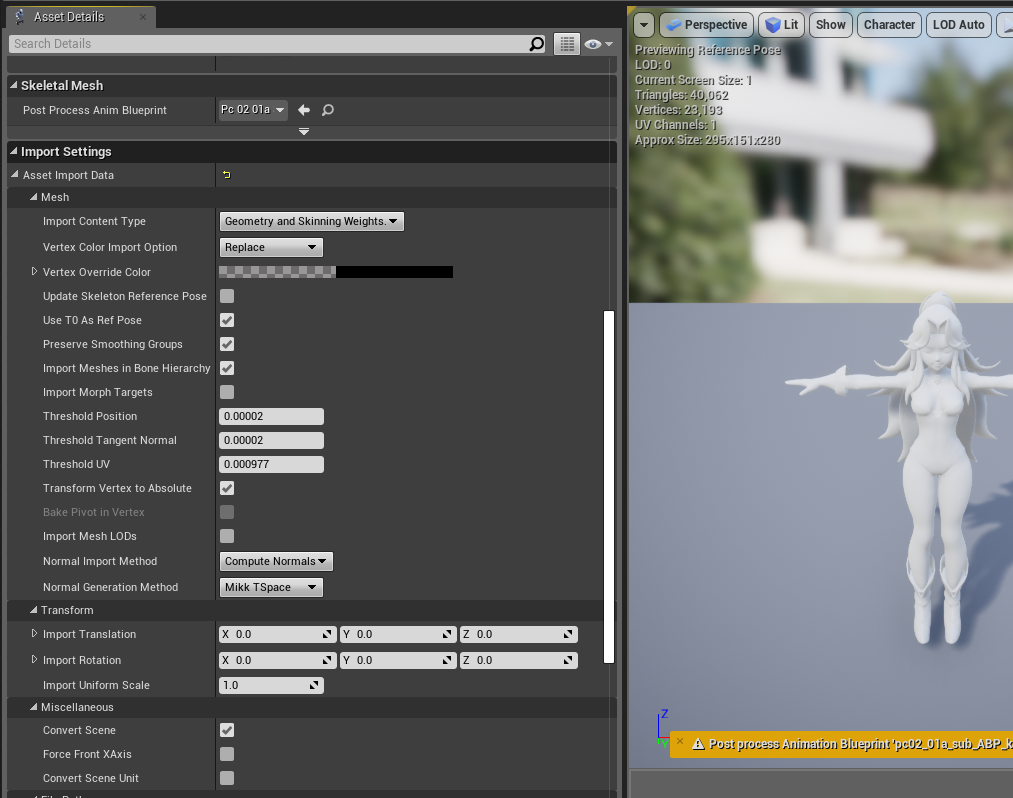Expand Vertex Override Color row
This screenshot has width=1013, height=798.
pos(34,272)
